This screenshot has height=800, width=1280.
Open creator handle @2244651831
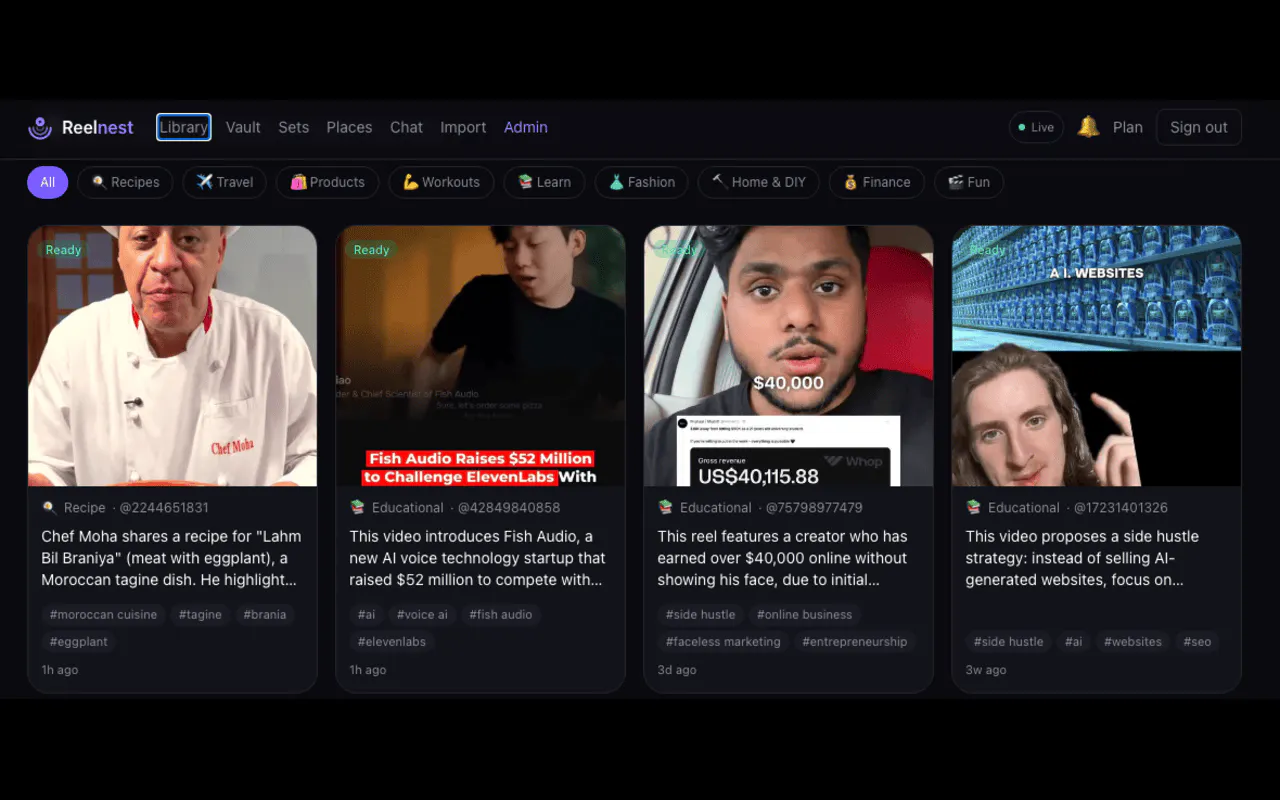coord(164,508)
